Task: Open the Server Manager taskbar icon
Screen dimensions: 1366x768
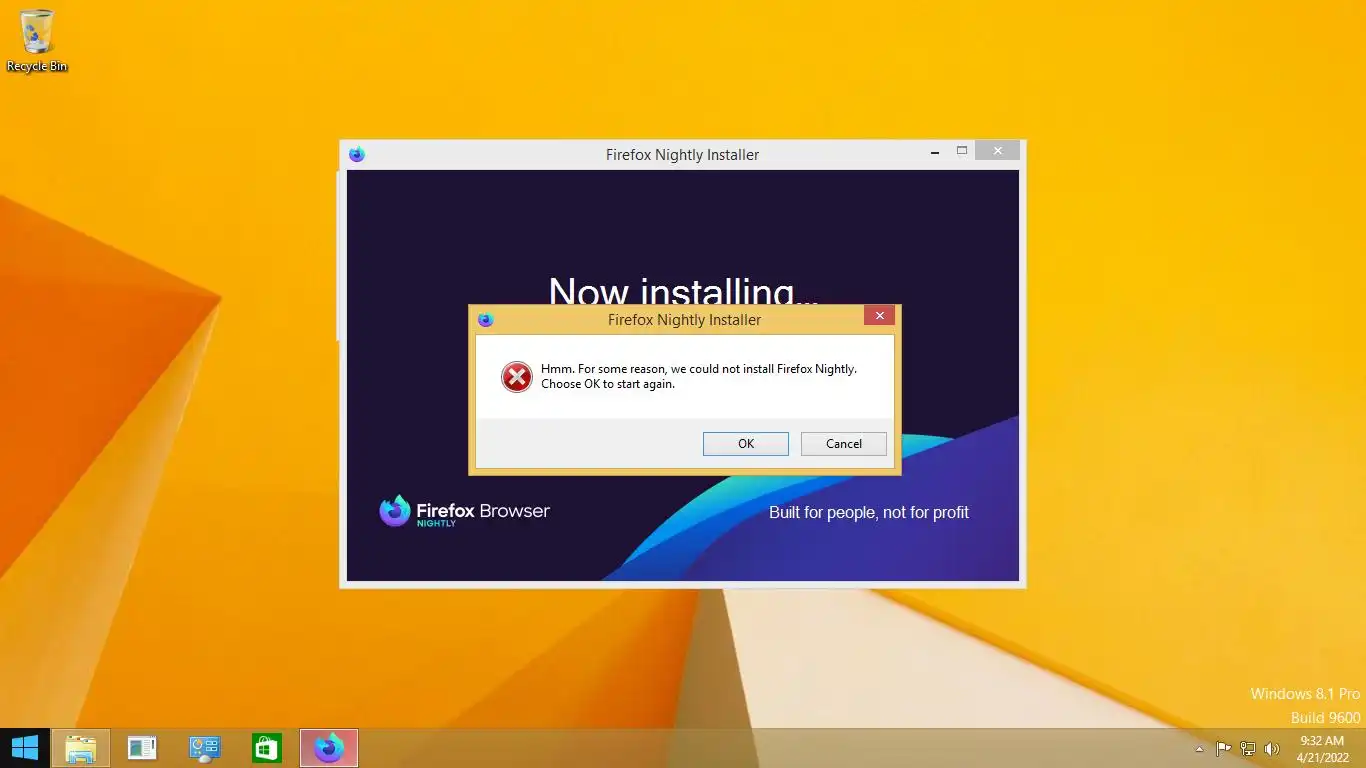Action: tap(142, 748)
